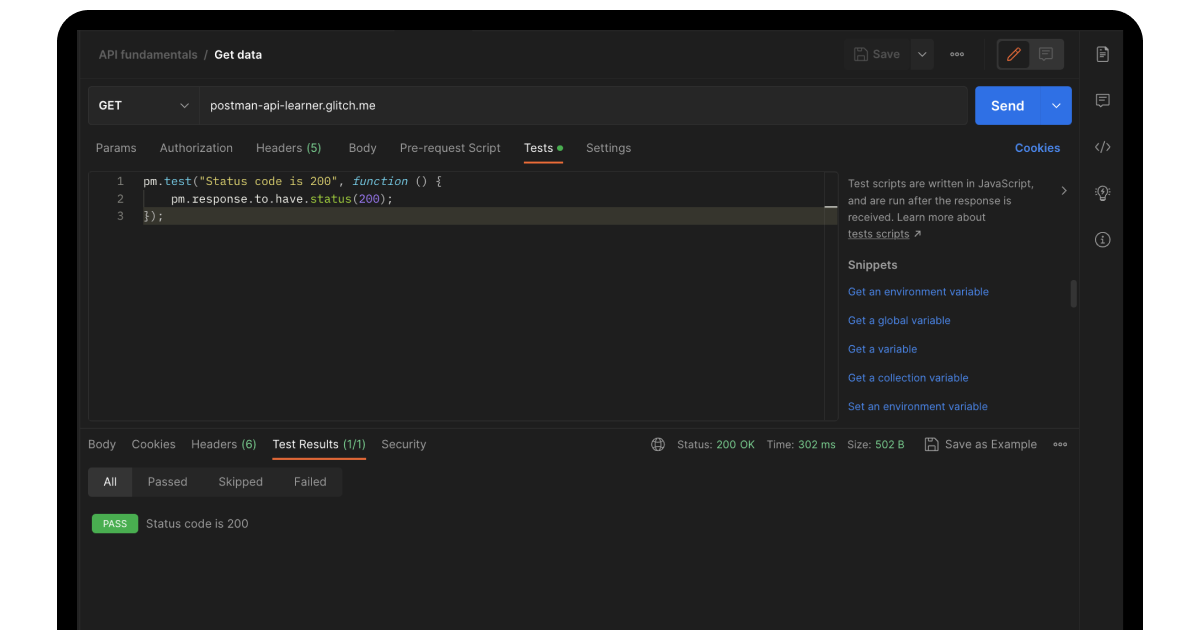Click 'Status code is 200' test result
Screen dimensions: 1200x630
(x=197, y=524)
